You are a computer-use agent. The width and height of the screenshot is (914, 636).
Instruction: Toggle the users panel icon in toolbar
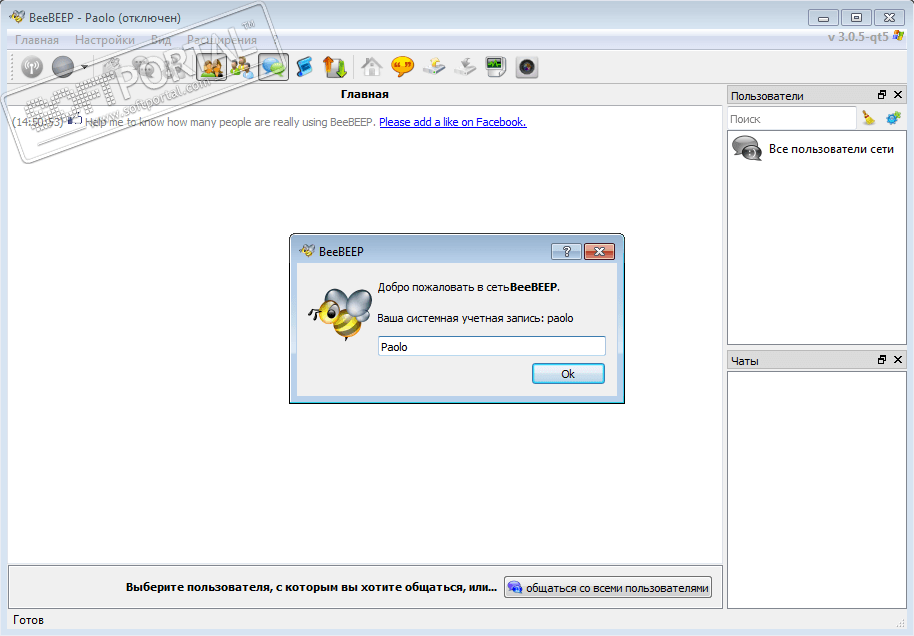[212, 67]
